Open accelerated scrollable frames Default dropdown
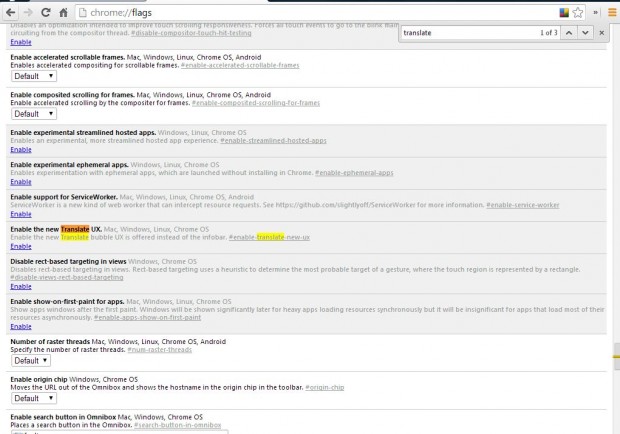Viewport: 620px width, 434px height. coord(34,76)
